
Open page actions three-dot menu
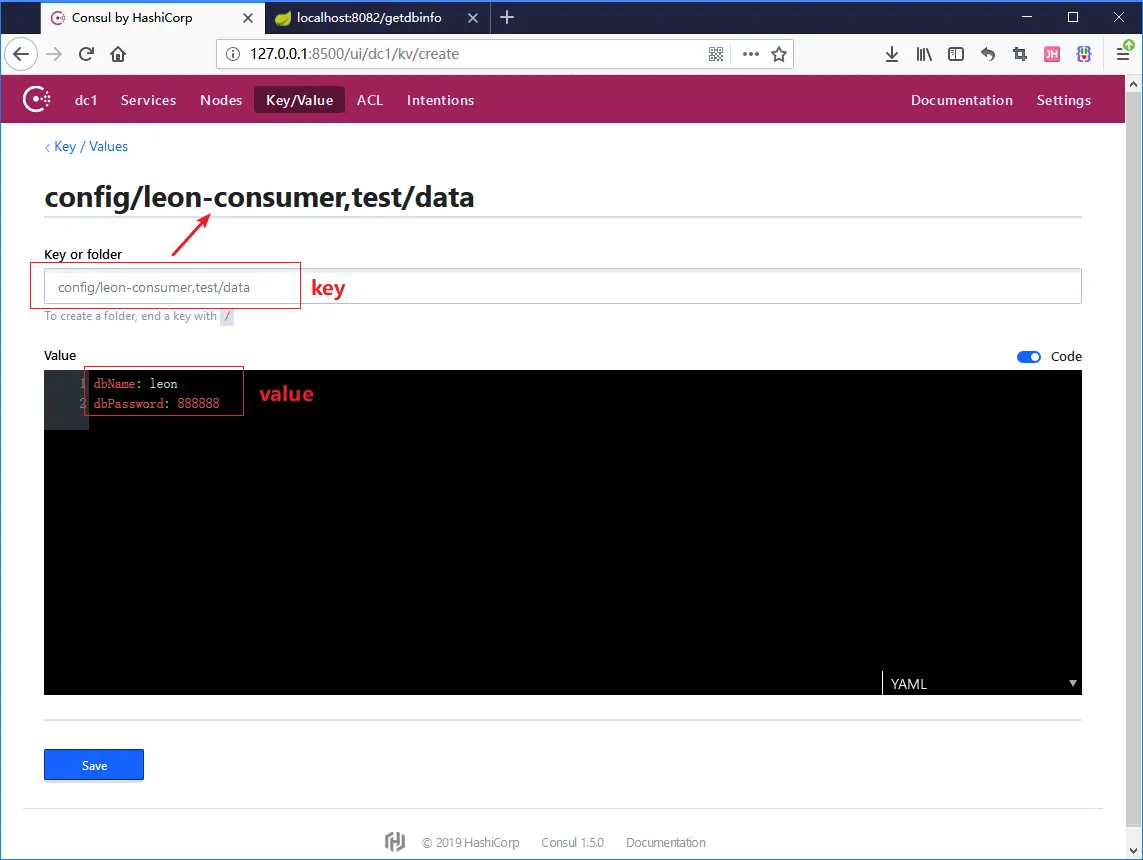click(x=751, y=54)
